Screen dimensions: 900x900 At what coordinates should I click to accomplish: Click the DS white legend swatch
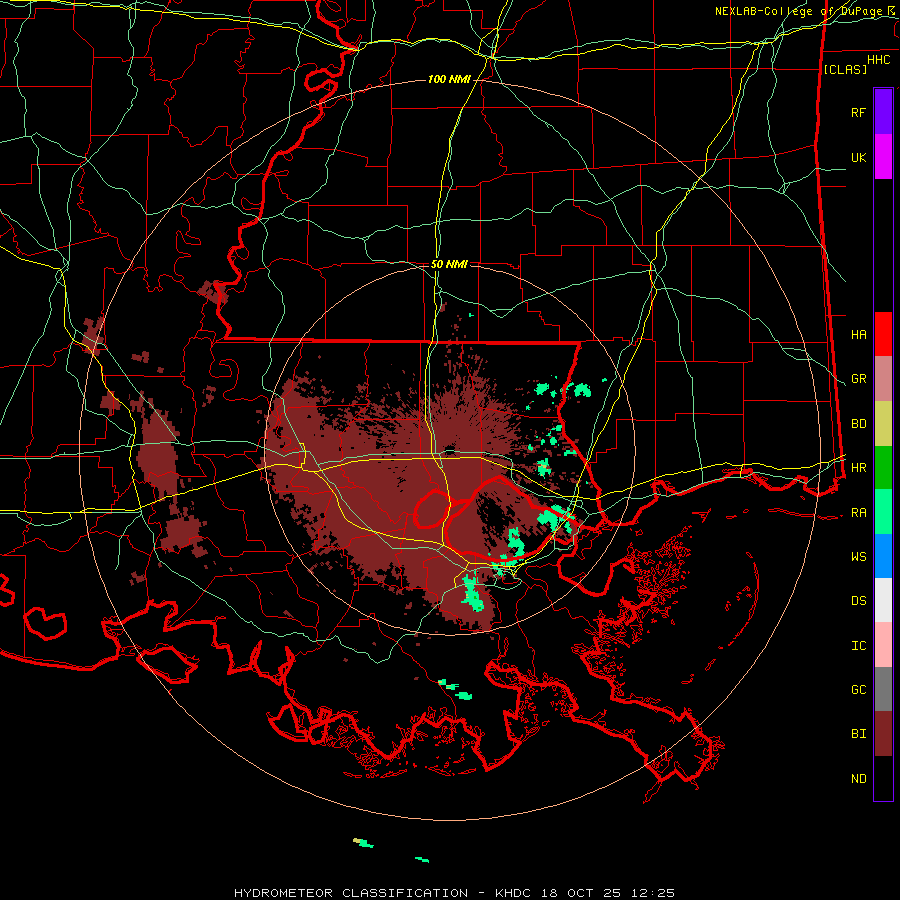pos(883,600)
